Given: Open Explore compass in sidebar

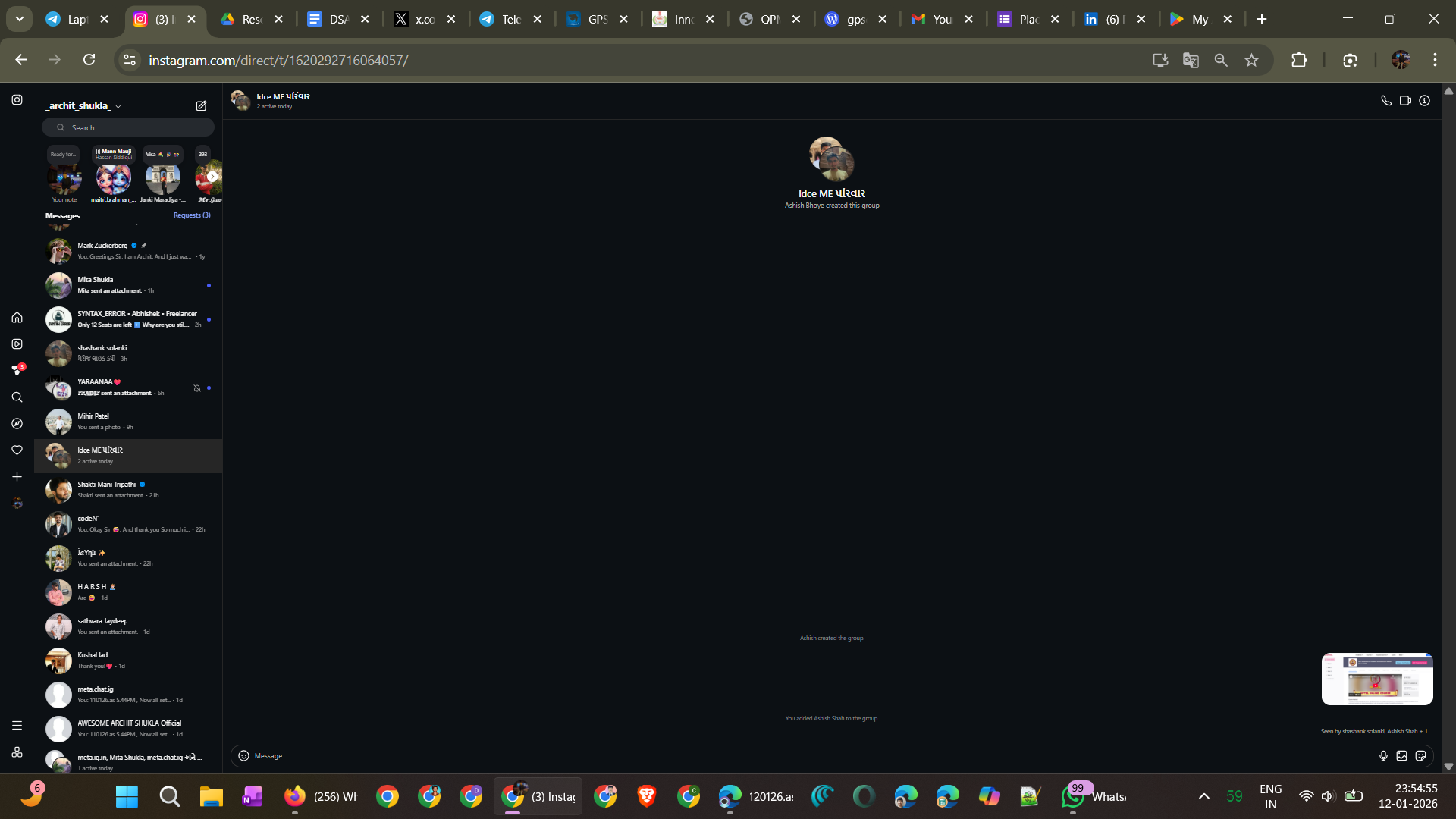Looking at the screenshot, I should pyautogui.click(x=17, y=424).
